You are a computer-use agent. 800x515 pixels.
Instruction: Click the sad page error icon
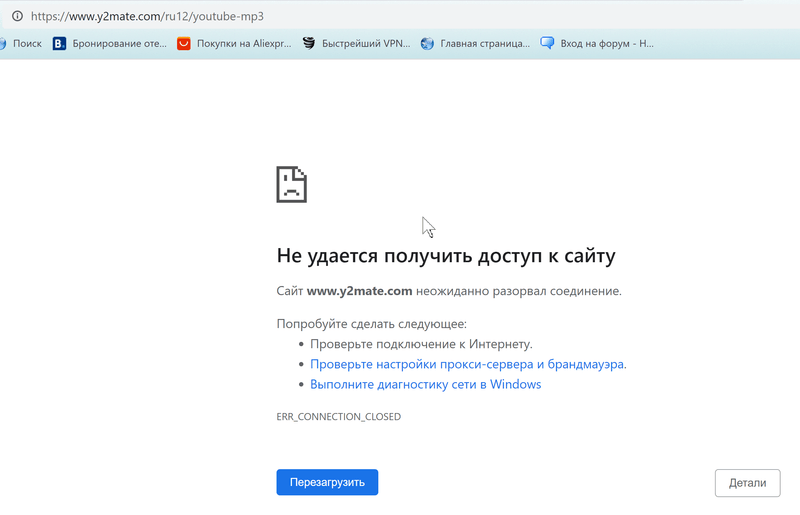click(292, 184)
